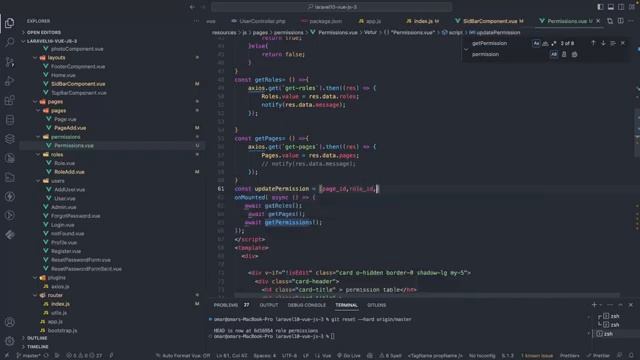Toggle Preserve Case in replace row
The image size is (640, 360).
(553, 54)
